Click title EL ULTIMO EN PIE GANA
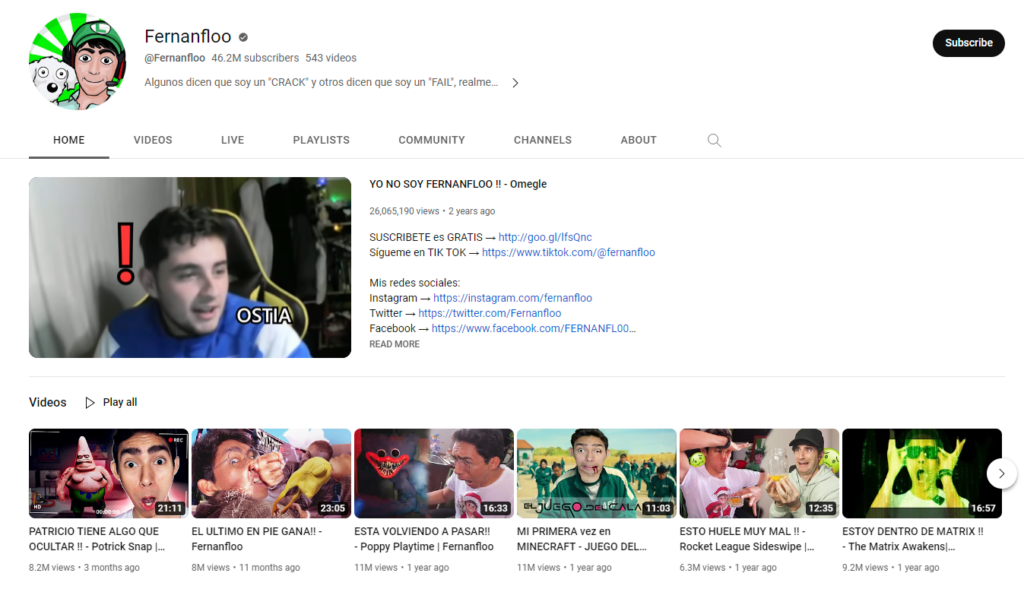Image resolution: width=1024 pixels, height=589 pixels. tap(257, 539)
